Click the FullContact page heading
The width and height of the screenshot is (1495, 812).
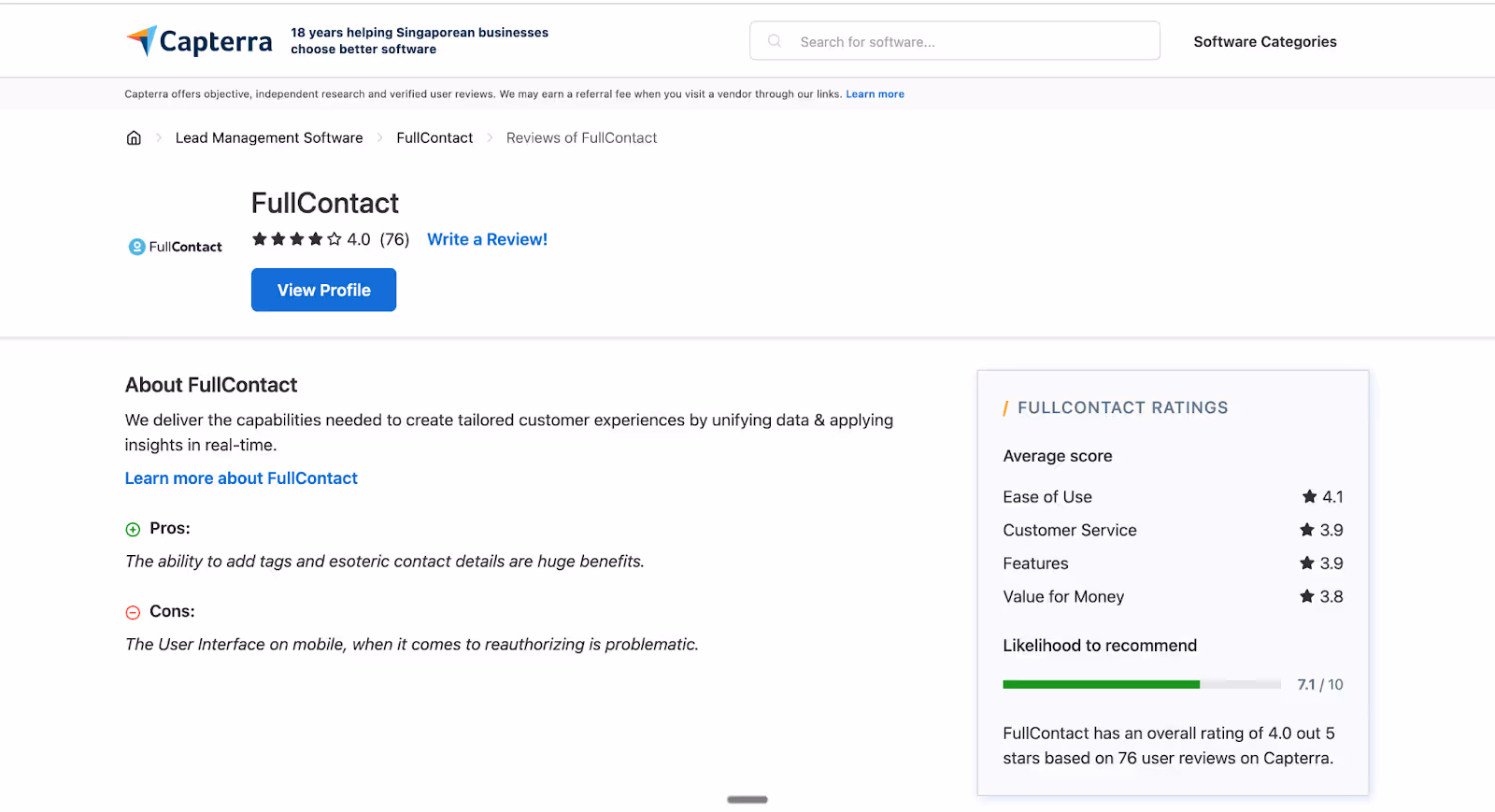(x=325, y=203)
